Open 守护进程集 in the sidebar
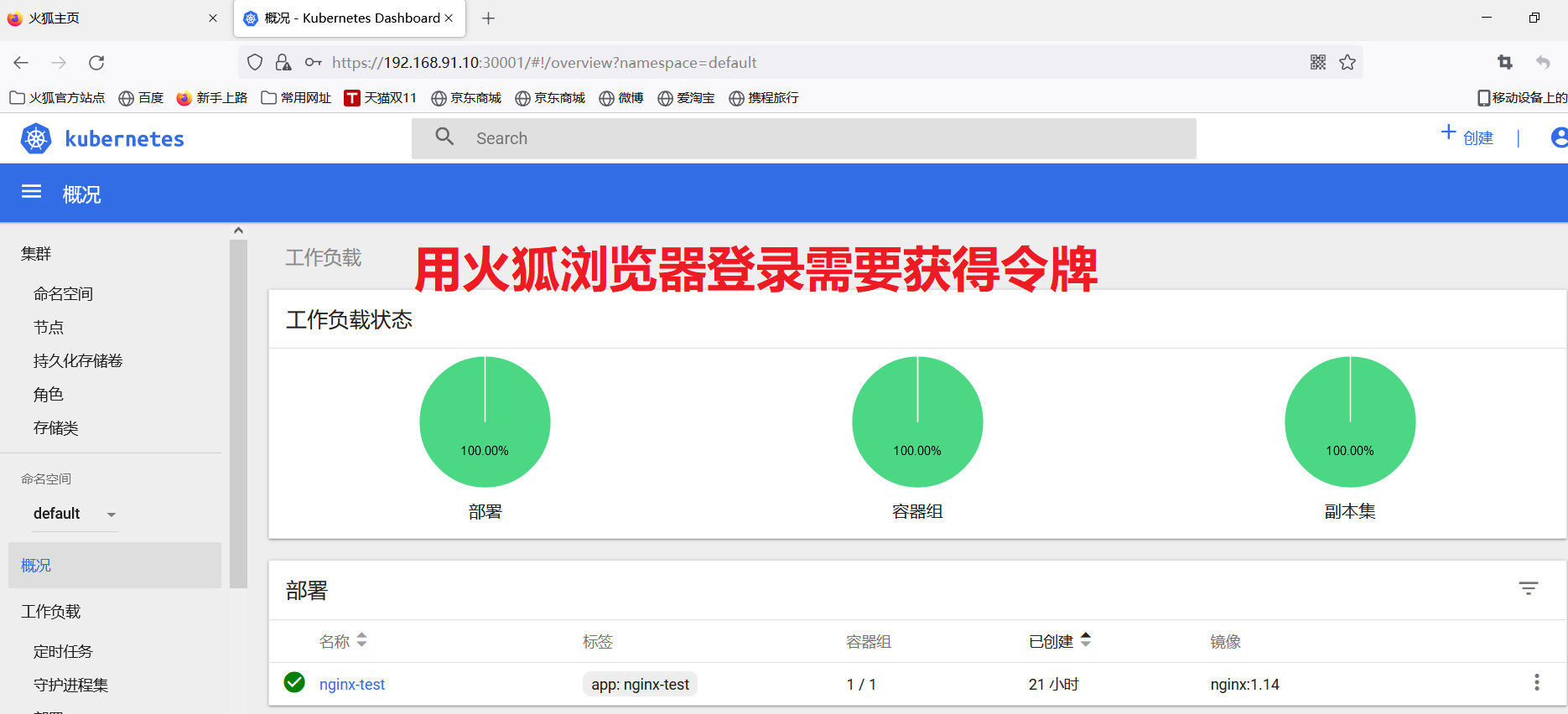Viewport: 1568px width, 714px height. click(x=70, y=686)
